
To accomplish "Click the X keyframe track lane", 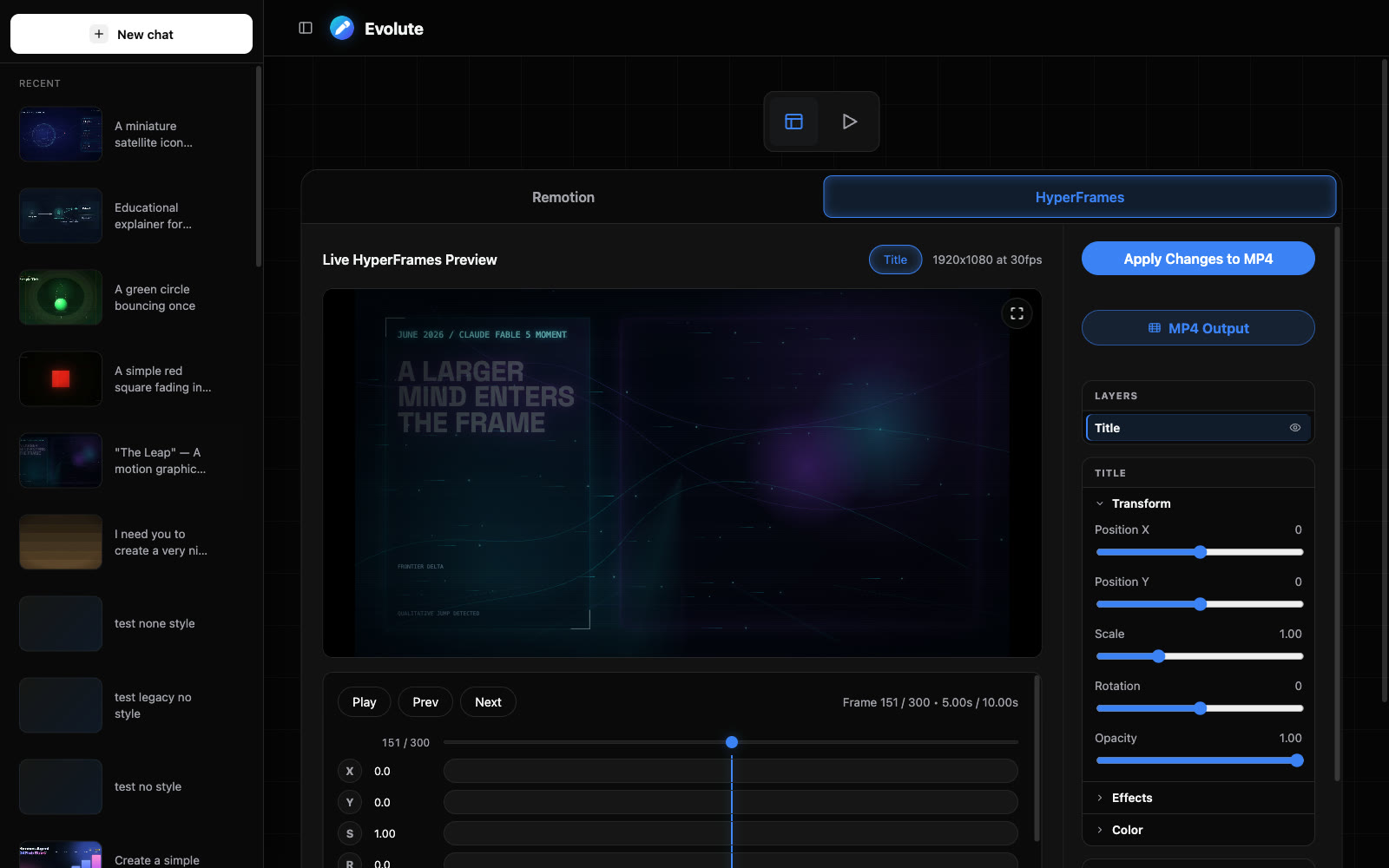I will click(731, 771).
